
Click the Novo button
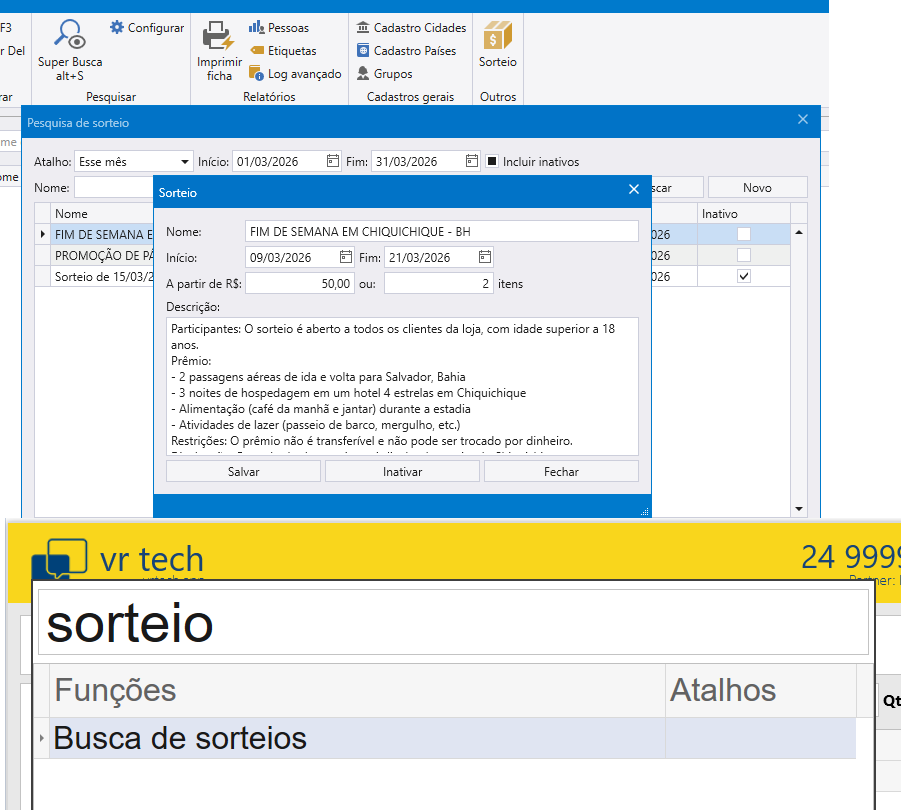757,187
